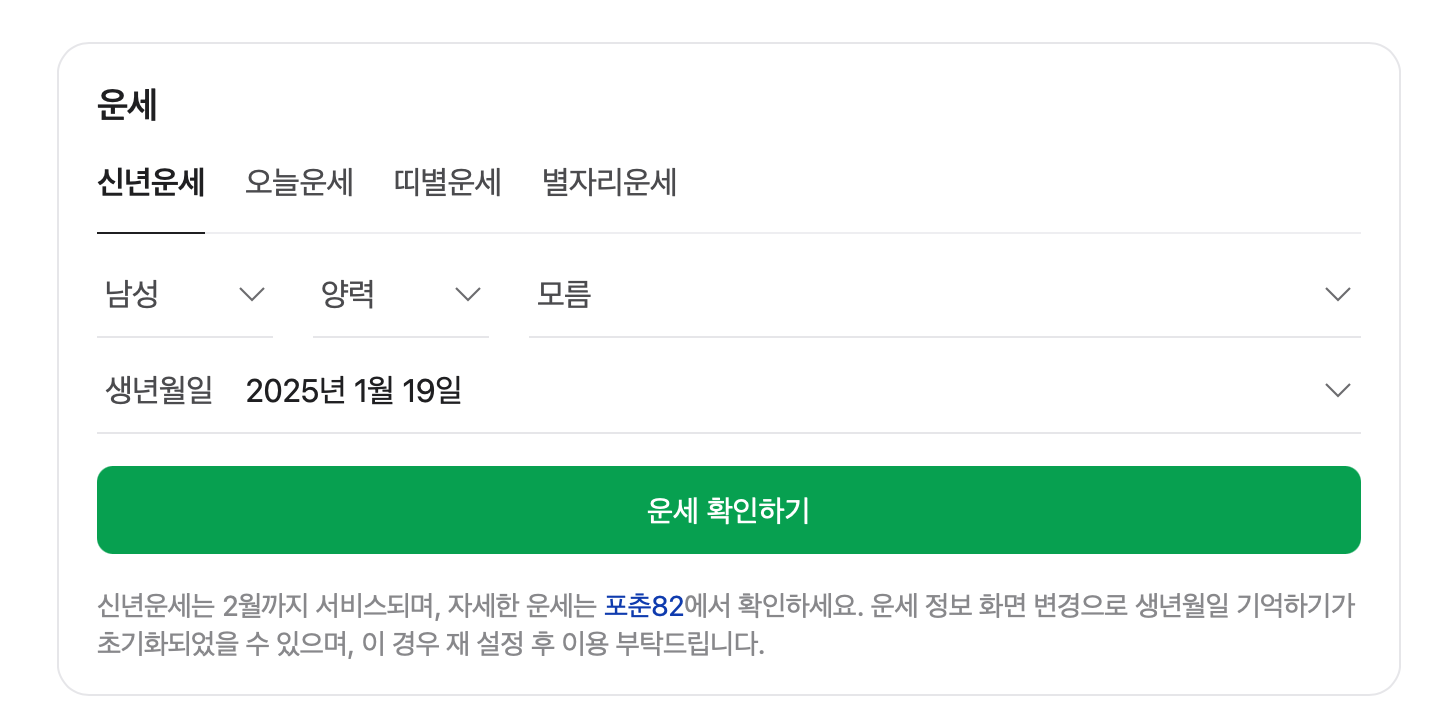Viewport: 1446px width, 726px height.
Task: Switch to the 오늘운세 tab
Action: click(x=299, y=183)
